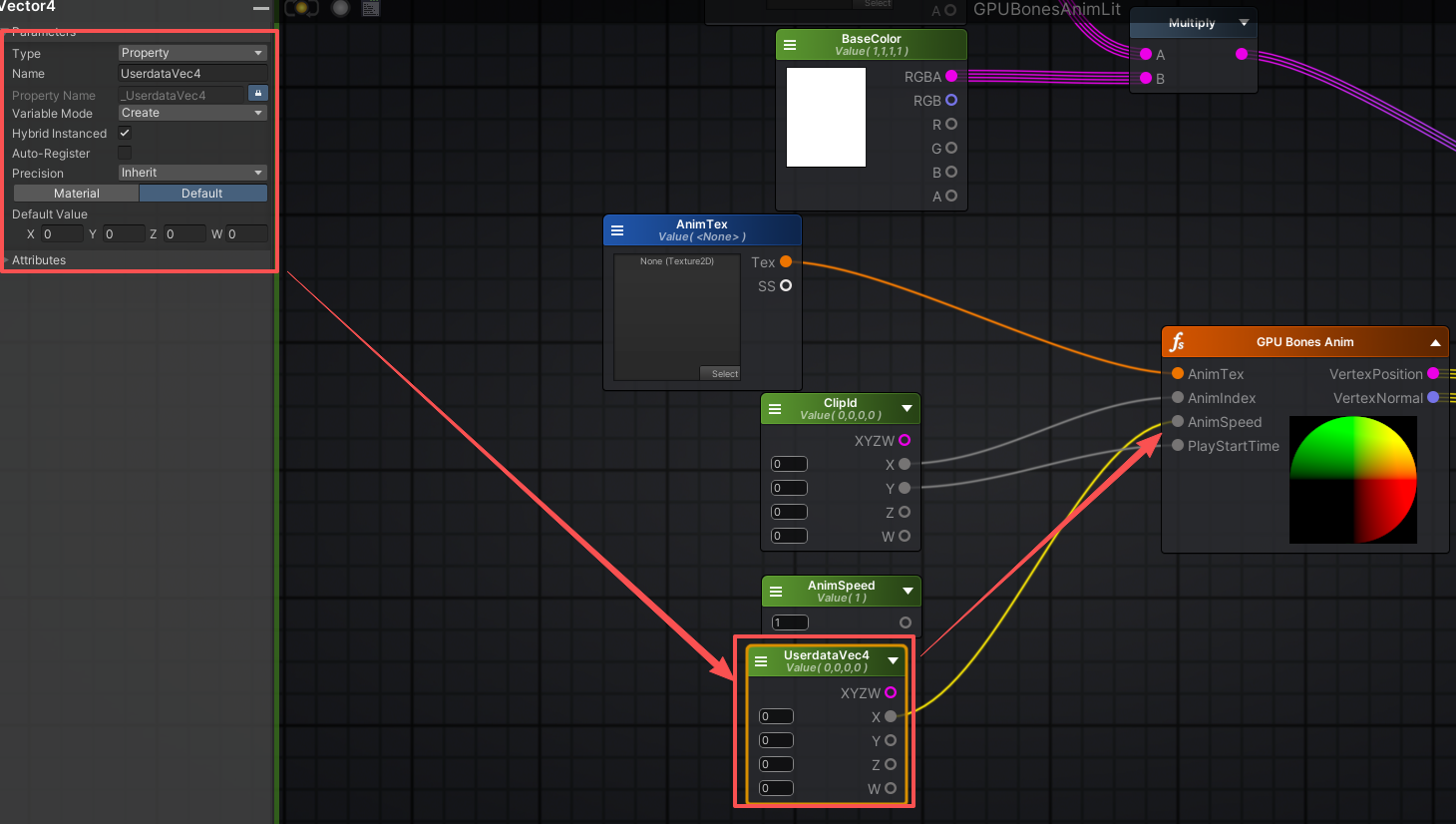Viewport: 1456px width, 824px height.
Task: Open the AnimTex node hamburger menu
Action: tap(617, 230)
